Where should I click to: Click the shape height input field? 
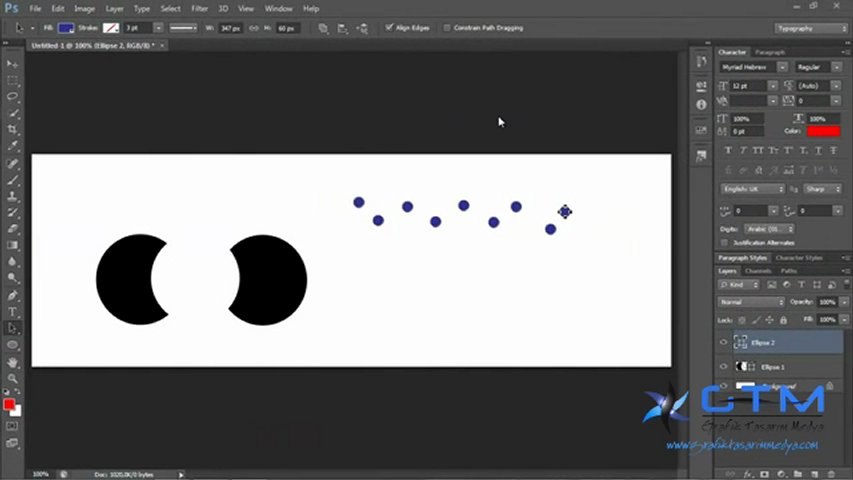(287, 28)
